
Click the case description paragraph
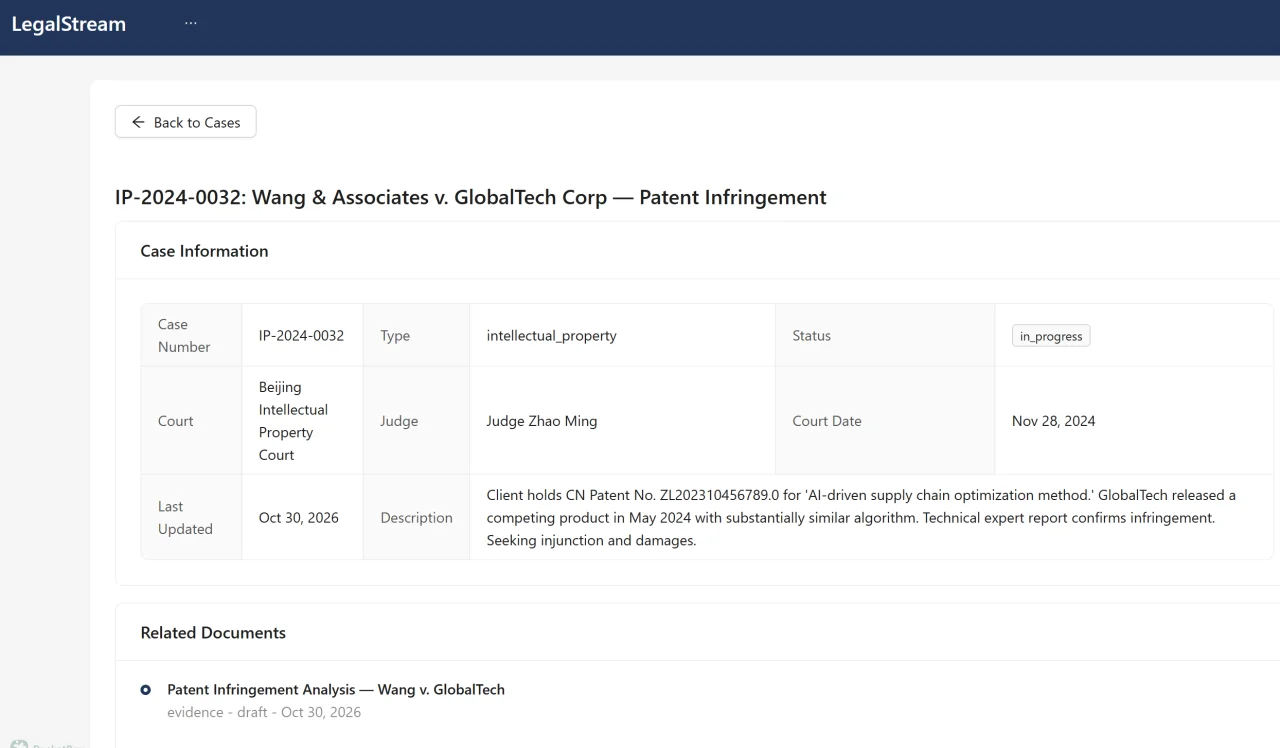861,517
